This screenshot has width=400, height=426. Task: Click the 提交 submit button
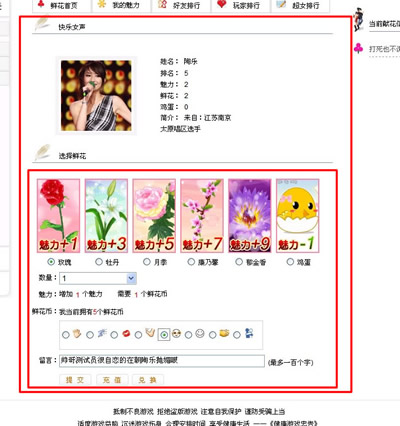point(75,380)
